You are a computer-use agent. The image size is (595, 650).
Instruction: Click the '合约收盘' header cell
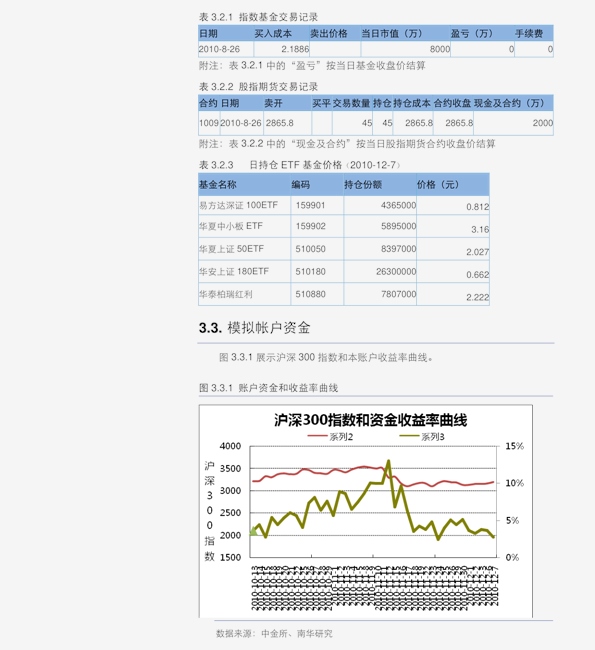point(452,103)
